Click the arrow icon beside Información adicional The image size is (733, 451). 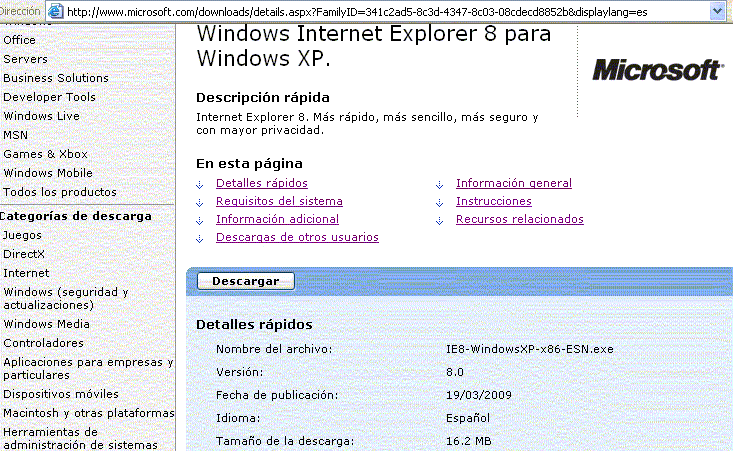pos(200,221)
